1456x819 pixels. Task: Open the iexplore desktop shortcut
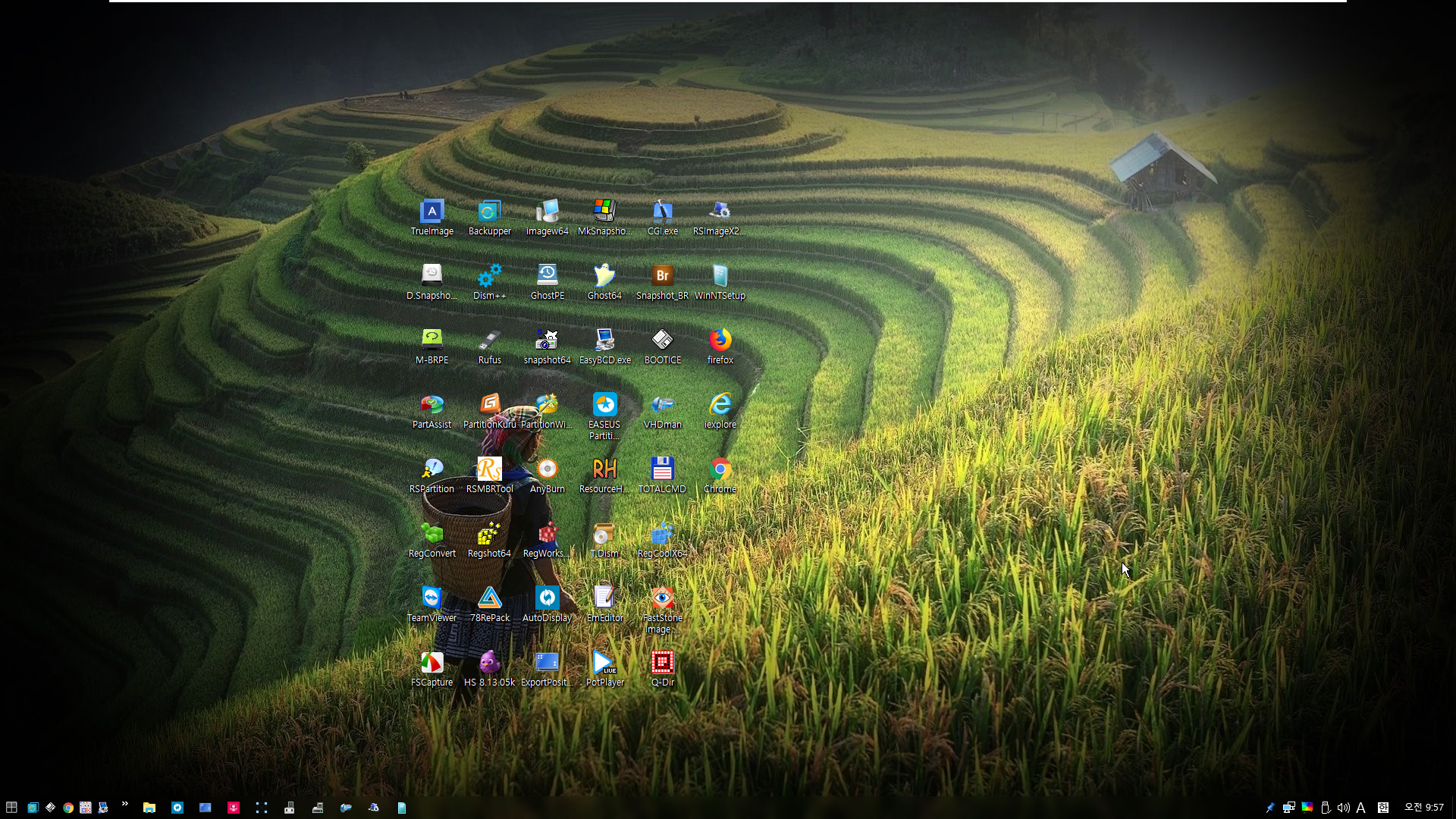(x=720, y=411)
